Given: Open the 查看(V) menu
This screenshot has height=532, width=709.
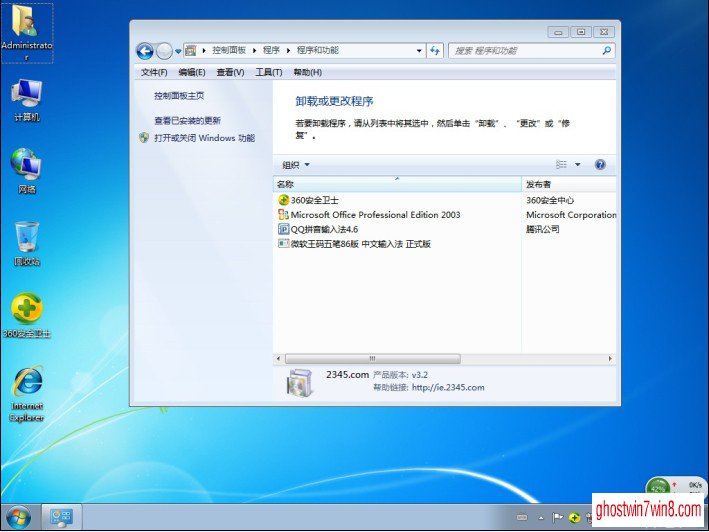Looking at the screenshot, I should [x=230, y=72].
